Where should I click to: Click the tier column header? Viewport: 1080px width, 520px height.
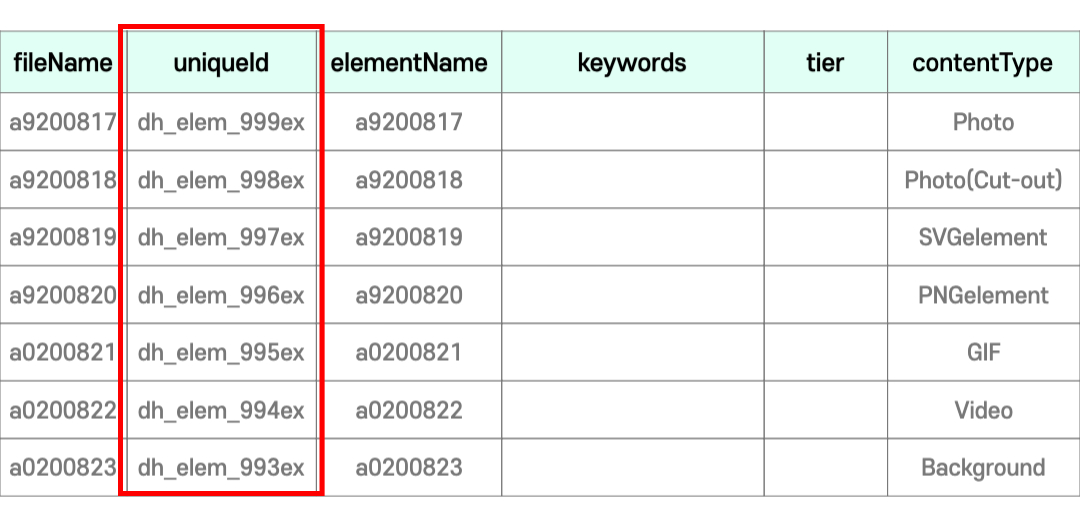[x=825, y=63]
